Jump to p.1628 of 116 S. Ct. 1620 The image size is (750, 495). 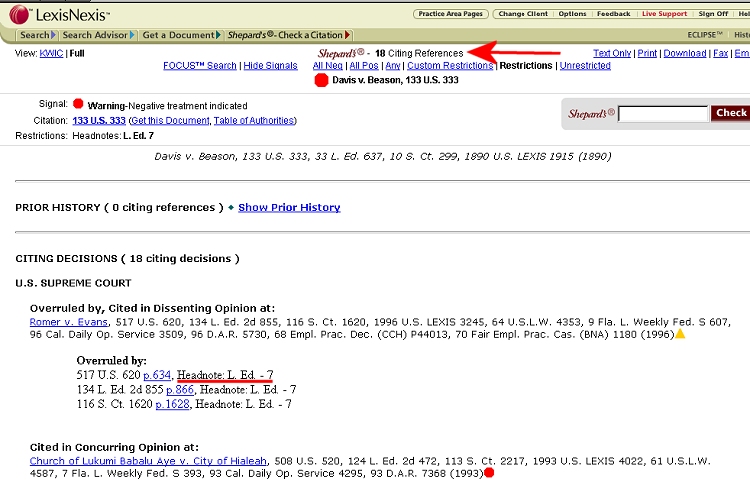click(173, 404)
